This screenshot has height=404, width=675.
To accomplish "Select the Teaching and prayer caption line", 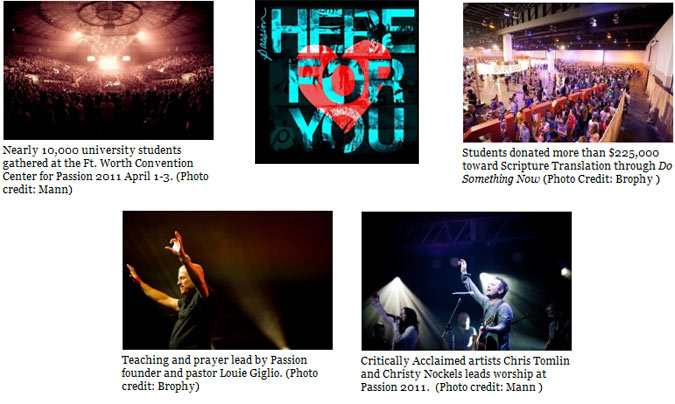I will [214, 360].
